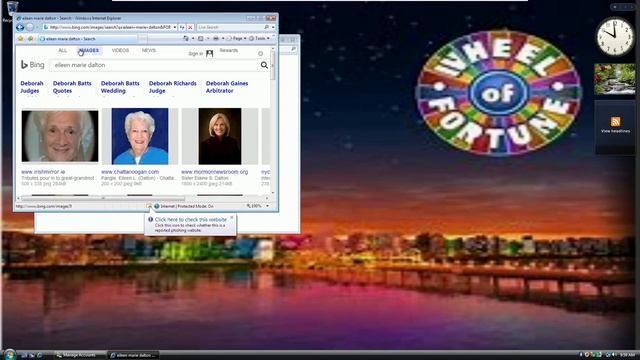Click the www.chattanoogan.com result link
Viewport: 640px width, 360px height.
pos(130,172)
